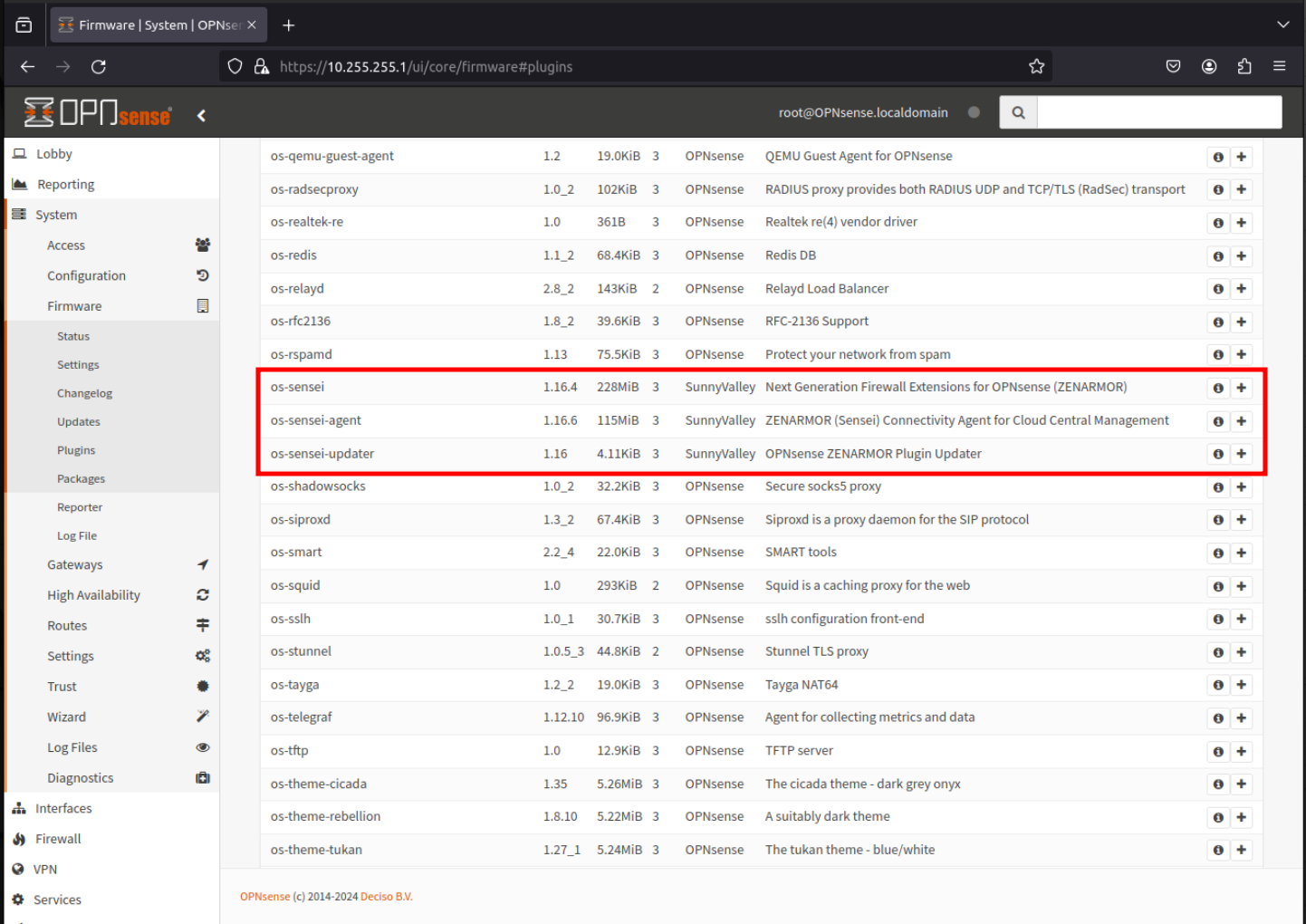Install the os-realtek-re driver plugin
1306x924 pixels.
(x=1241, y=223)
